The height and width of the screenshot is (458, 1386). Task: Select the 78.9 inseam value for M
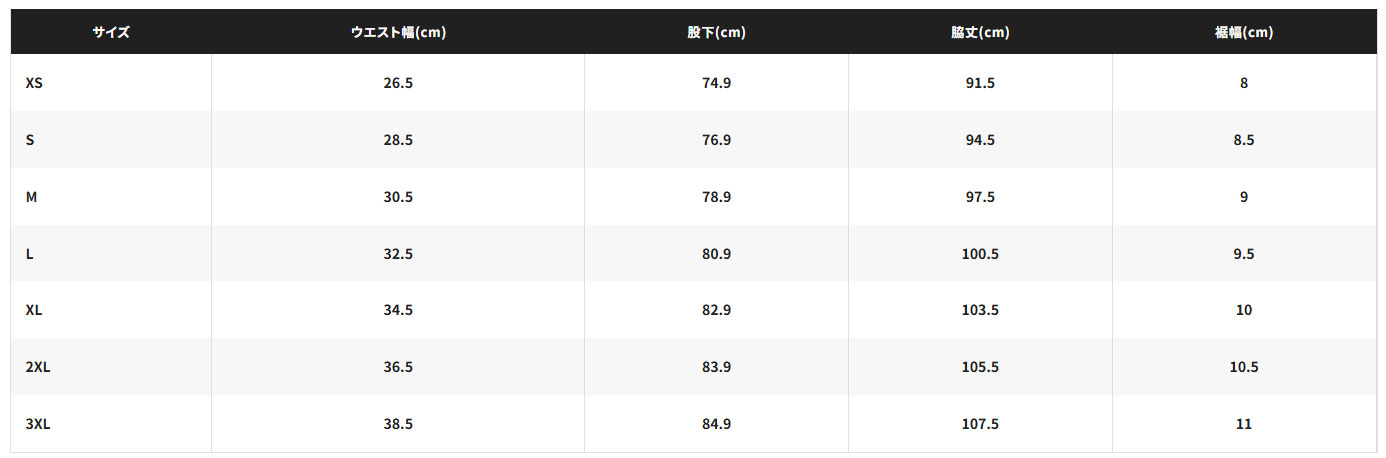(x=716, y=197)
